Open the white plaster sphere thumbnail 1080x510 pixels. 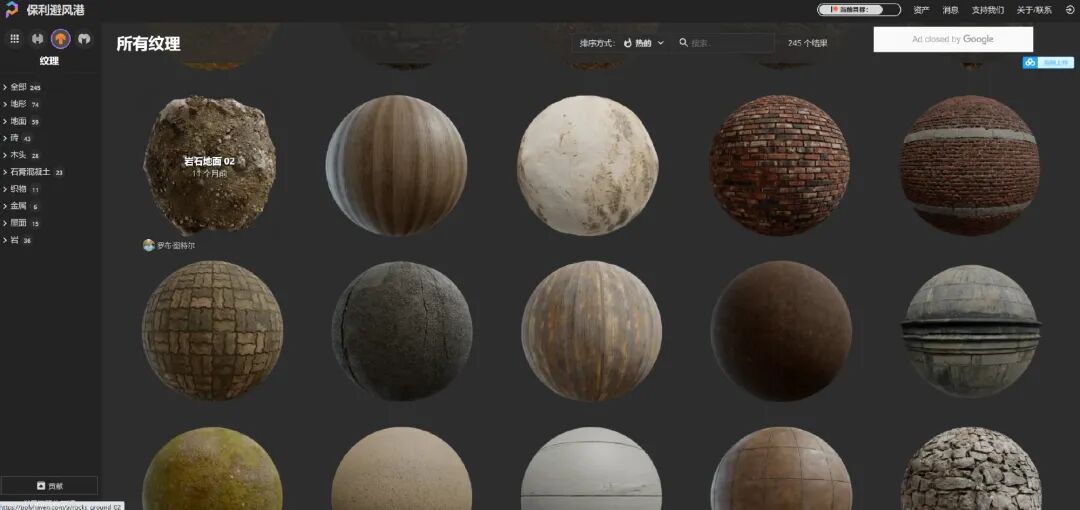(588, 165)
